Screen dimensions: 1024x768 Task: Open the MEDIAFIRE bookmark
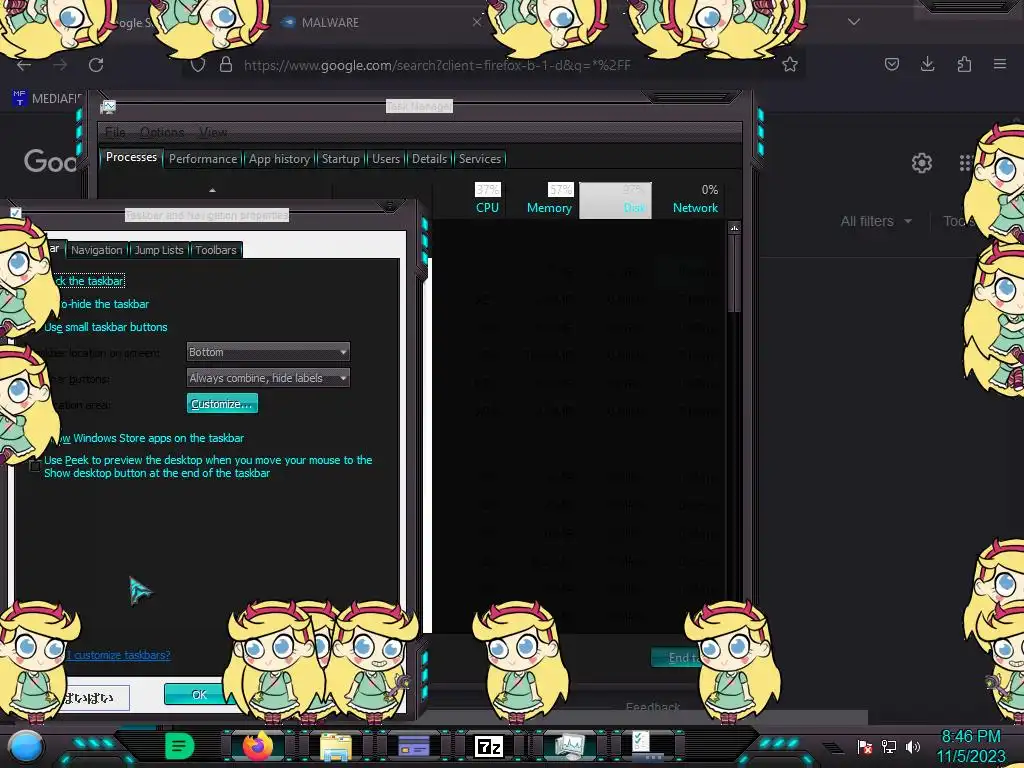tap(47, 99)
